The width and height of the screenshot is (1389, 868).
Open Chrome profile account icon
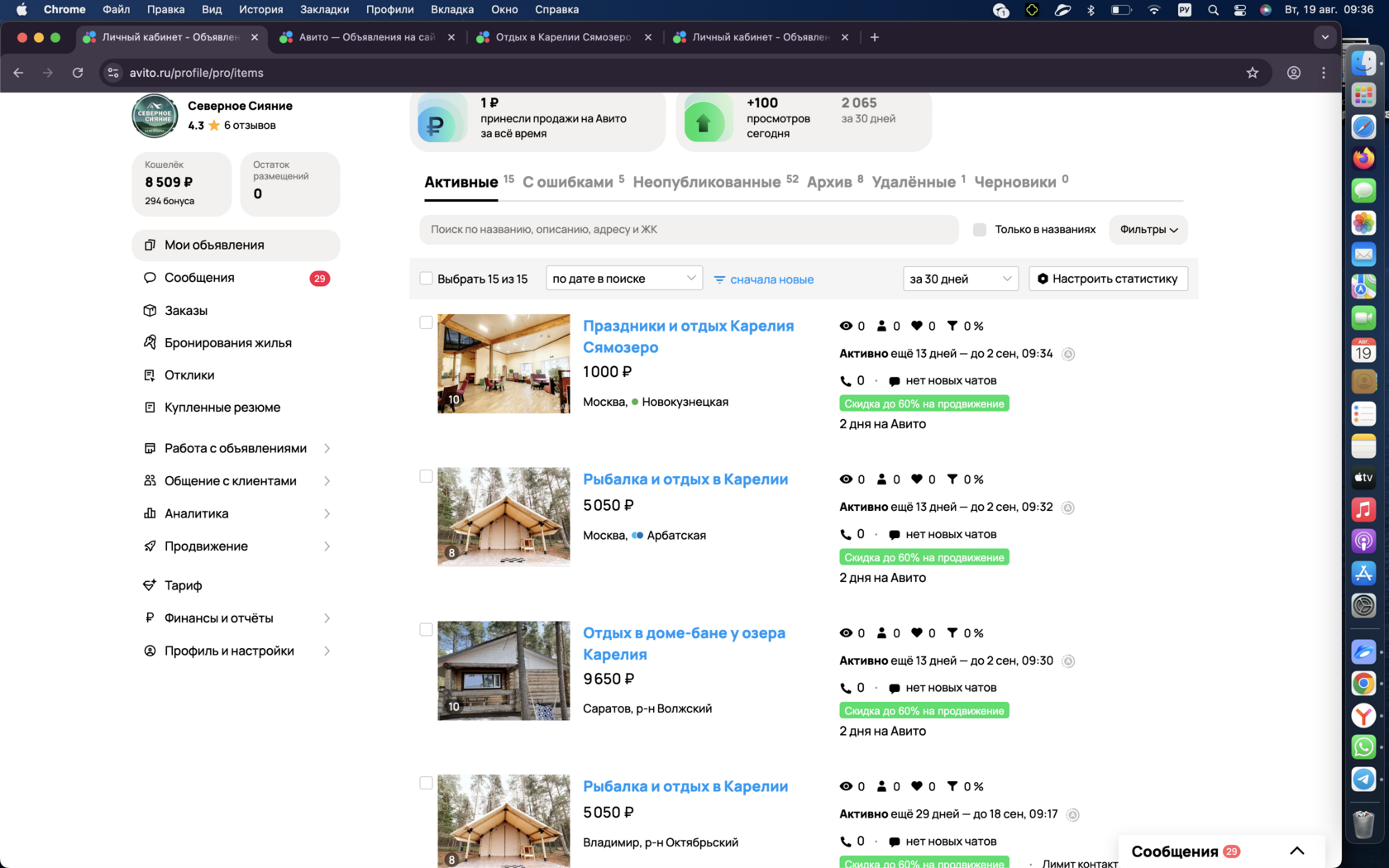click(1294, 73)
